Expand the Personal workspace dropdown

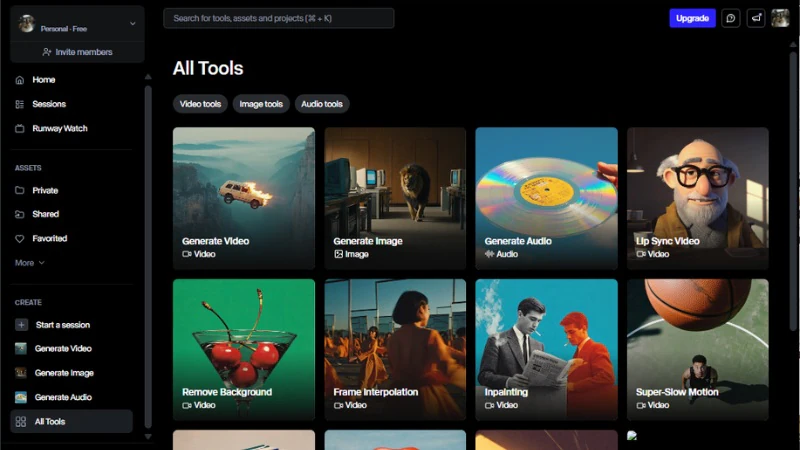pos(132,23)
